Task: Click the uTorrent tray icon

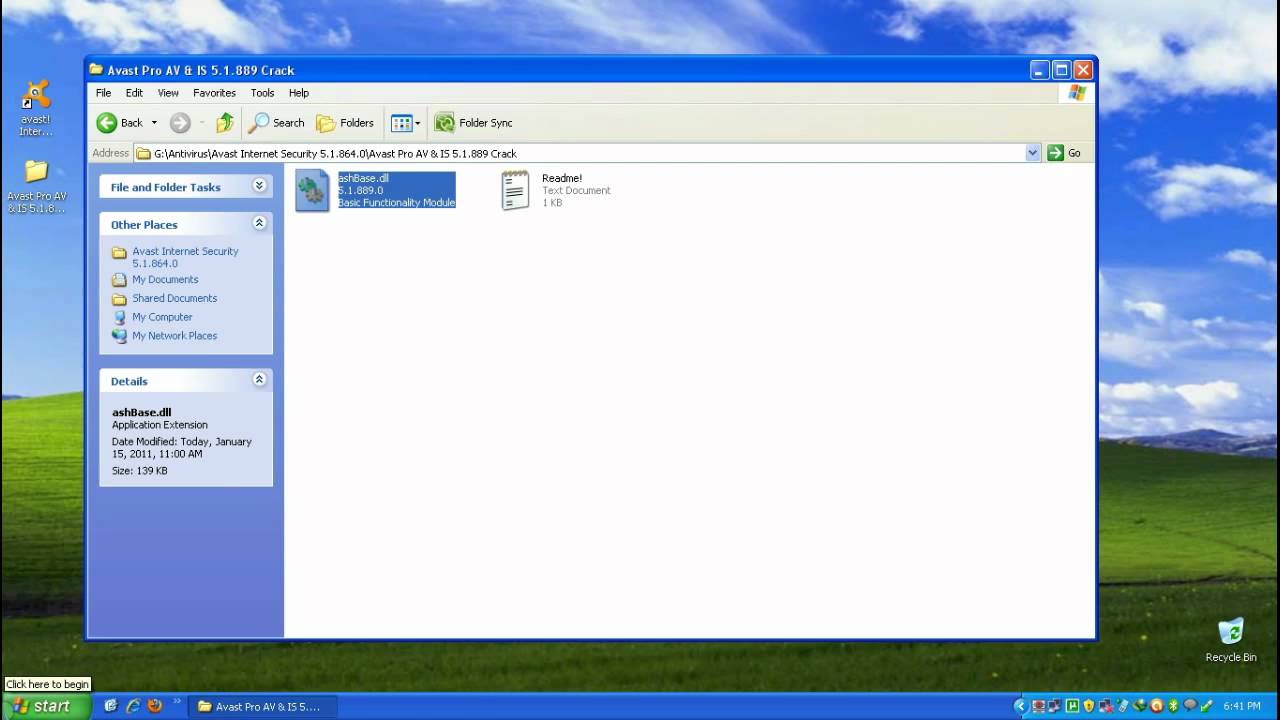Action: click(1072, 706)
